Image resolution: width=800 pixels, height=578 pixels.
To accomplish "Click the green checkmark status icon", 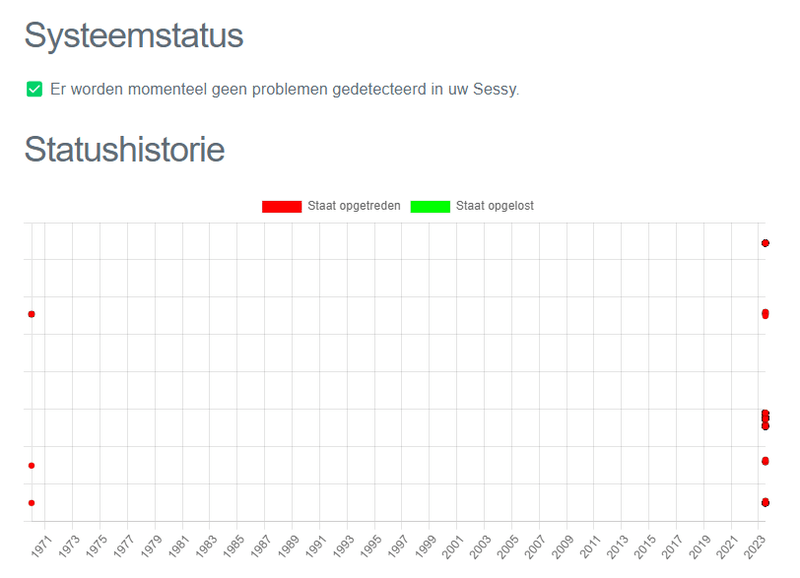I will coord(34,90).
